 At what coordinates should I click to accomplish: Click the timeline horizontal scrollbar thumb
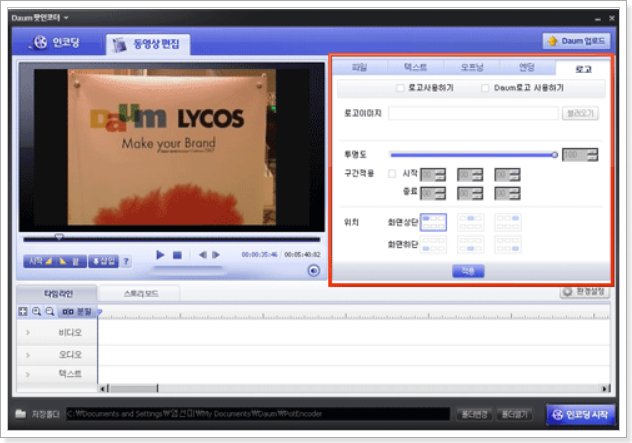(x=134, y=389)
